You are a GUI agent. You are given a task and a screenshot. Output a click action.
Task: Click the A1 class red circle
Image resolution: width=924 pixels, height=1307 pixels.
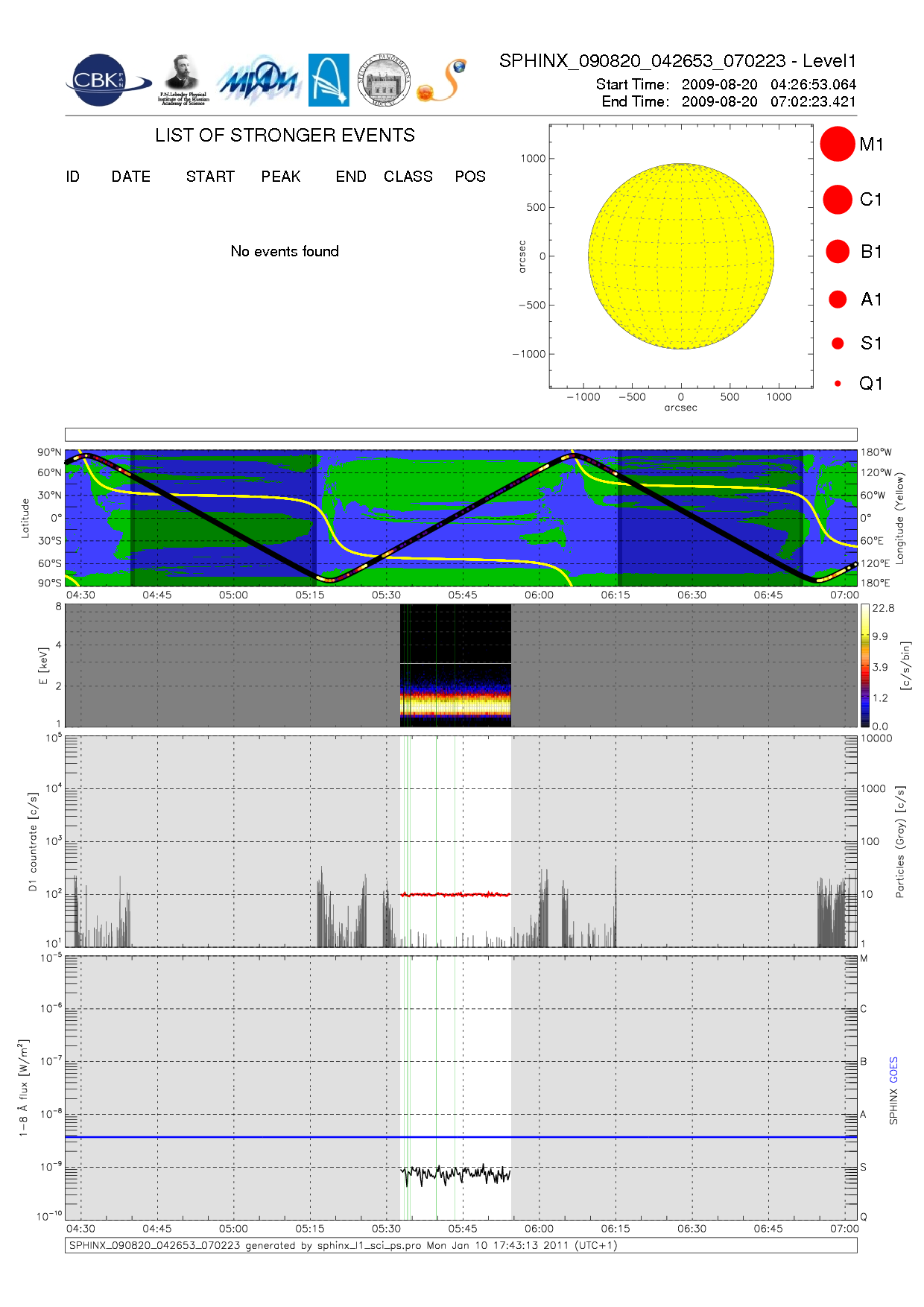[x=838, y=300]
